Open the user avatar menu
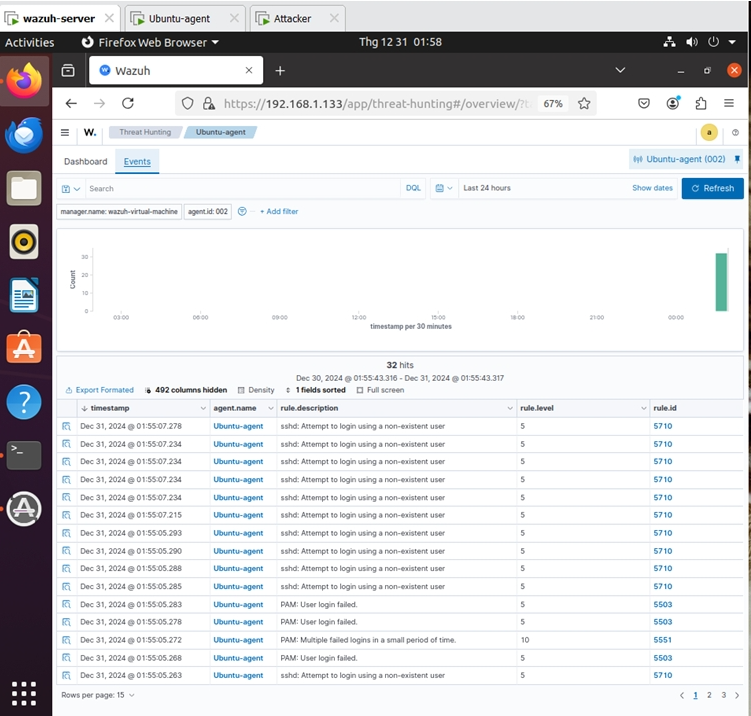The height and width of the screenshot is (716, 751). point(709,132)
